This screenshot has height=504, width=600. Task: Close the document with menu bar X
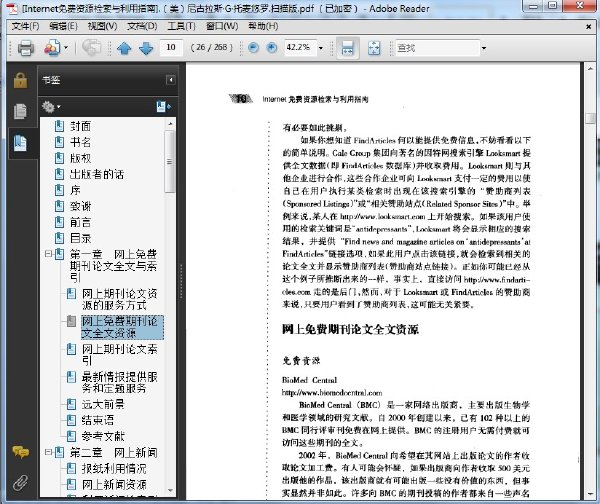[589, 26]
